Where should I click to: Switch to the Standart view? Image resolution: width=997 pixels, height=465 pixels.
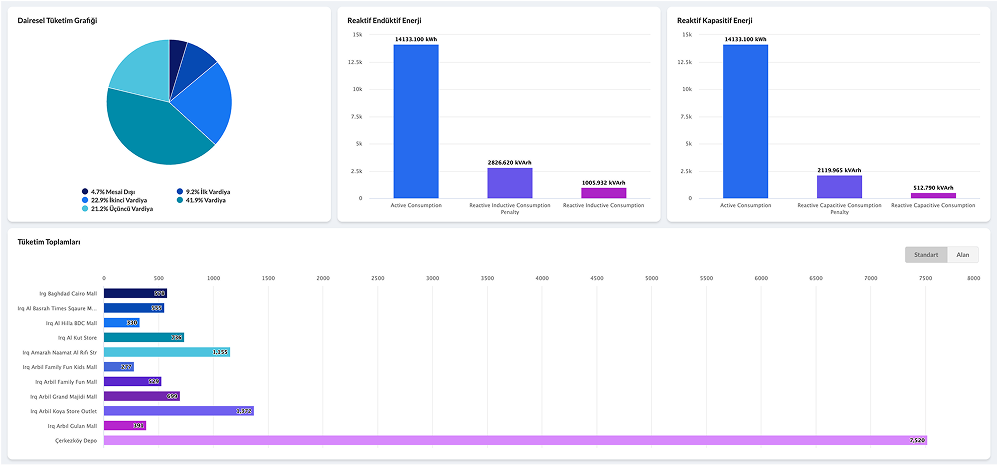[925, 255]
